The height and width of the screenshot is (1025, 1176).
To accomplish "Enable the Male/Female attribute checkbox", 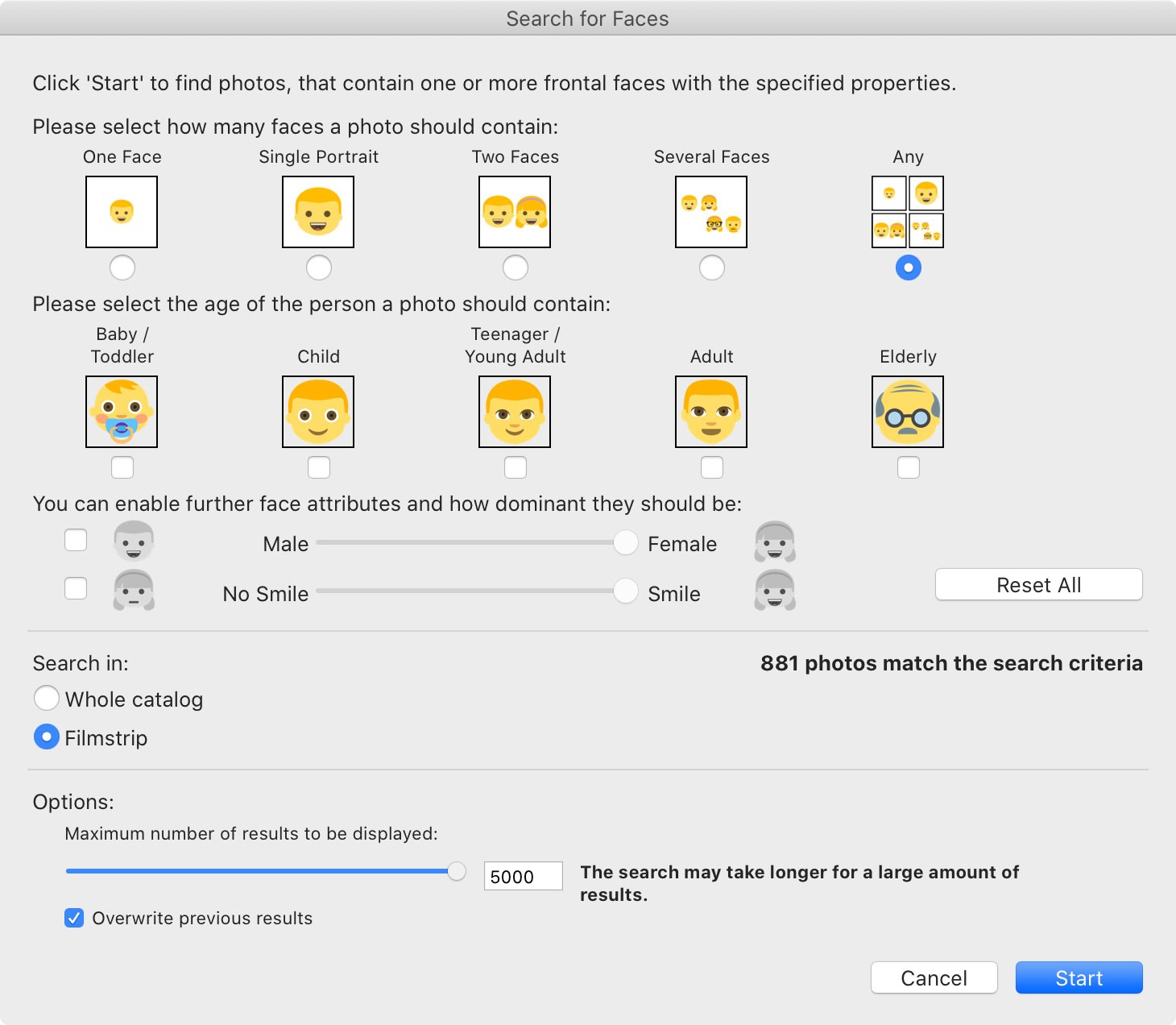I will [76, 540].
